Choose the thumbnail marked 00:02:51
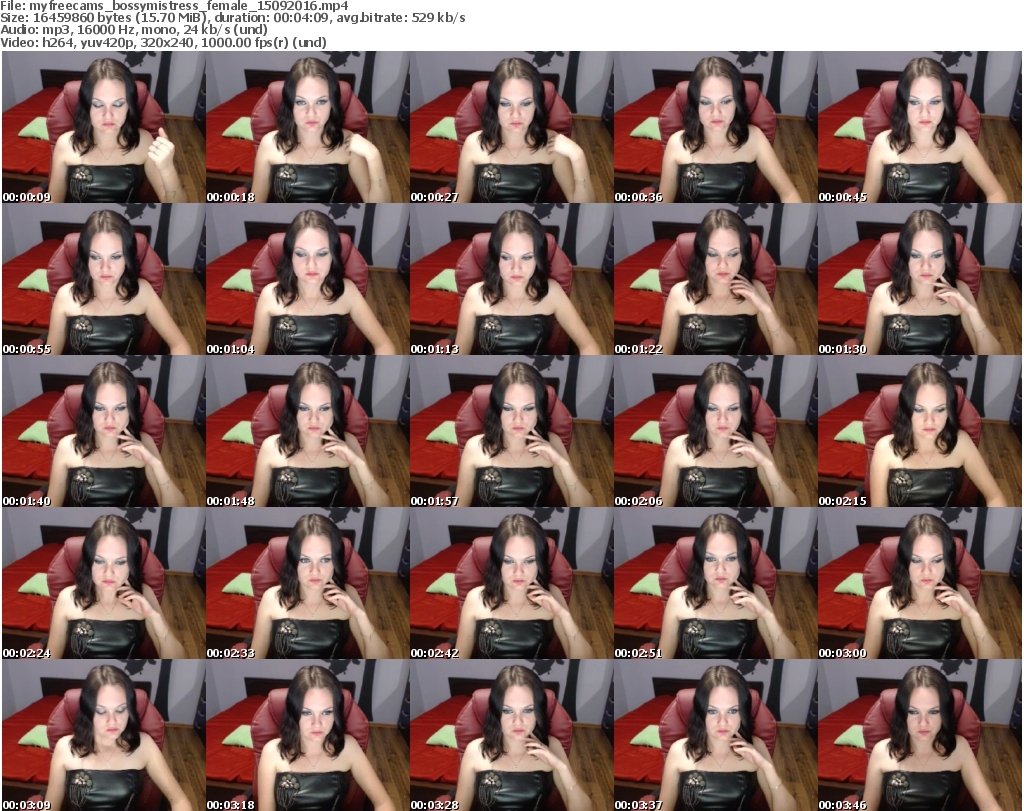The image size is (1024, 811). point(715,583)
